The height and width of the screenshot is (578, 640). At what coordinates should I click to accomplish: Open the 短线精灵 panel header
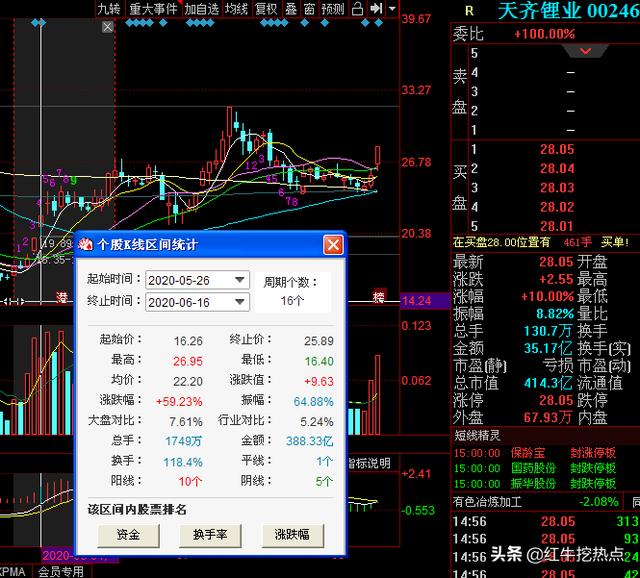[x=477, y=435]
